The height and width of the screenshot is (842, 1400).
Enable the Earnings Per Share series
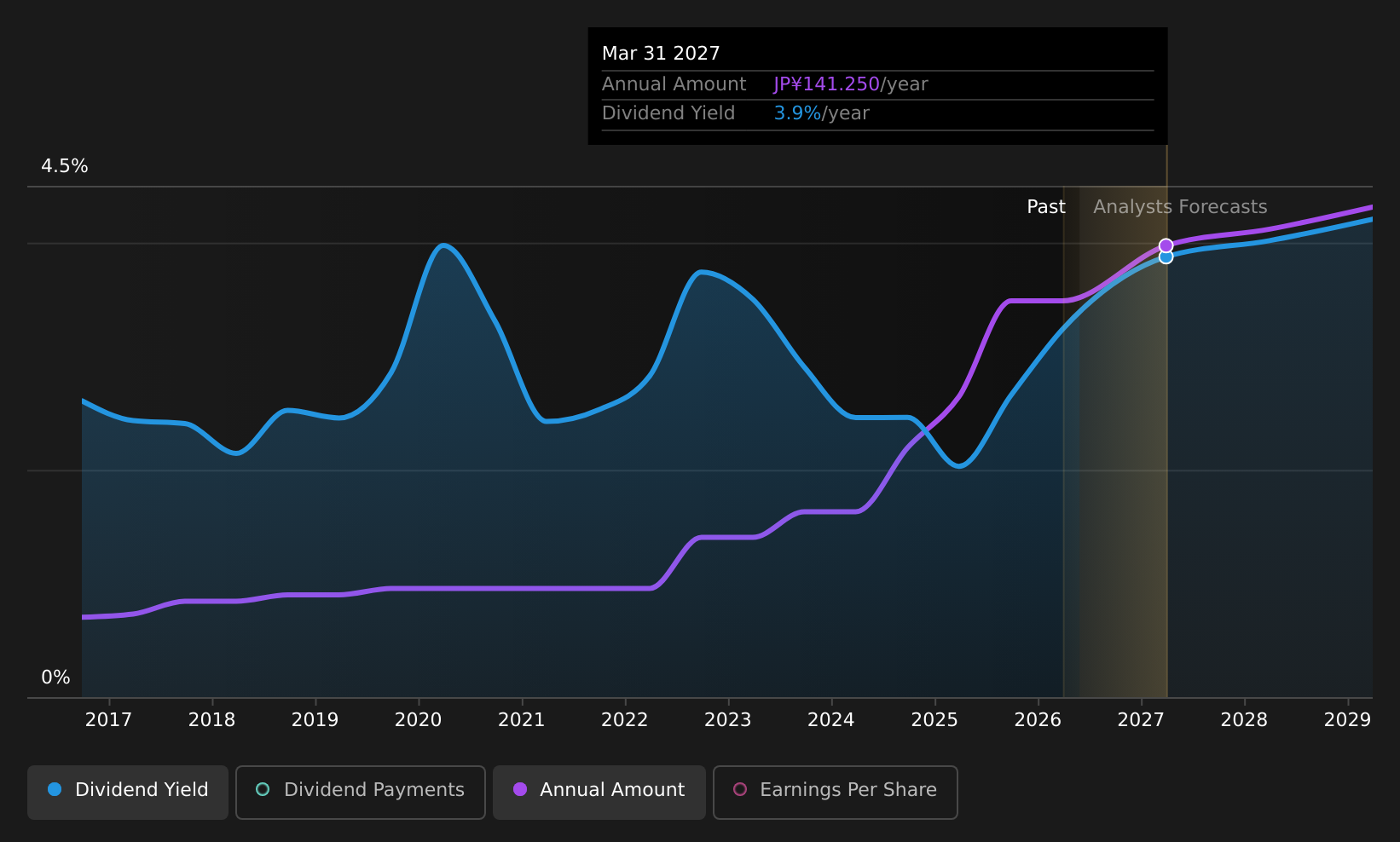pyautogui.click(x=835, y=792)
